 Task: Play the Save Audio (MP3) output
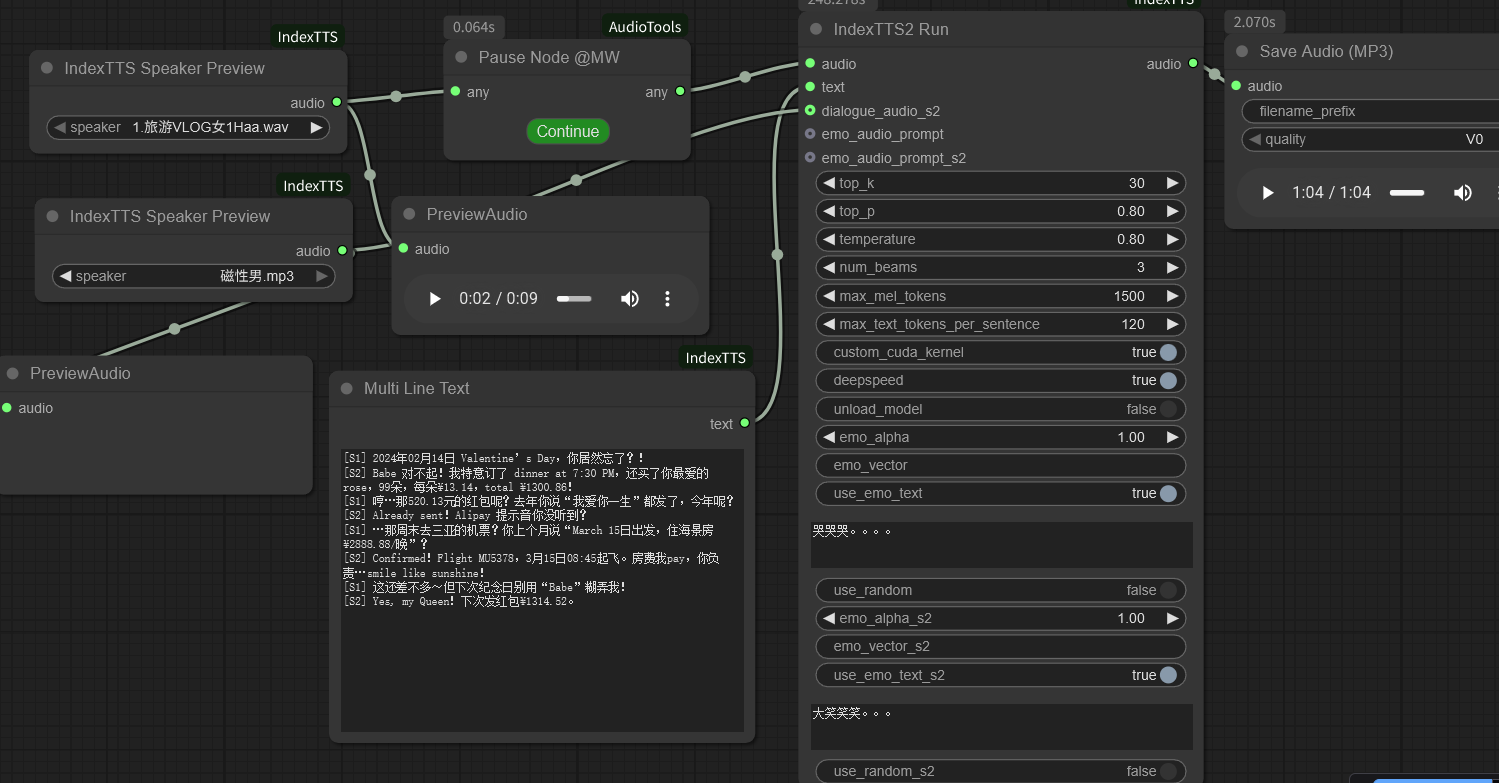(1268, 193)
